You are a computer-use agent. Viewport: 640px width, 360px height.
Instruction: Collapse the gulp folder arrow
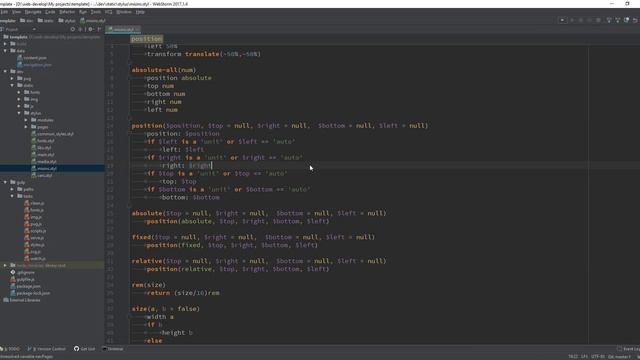coord(5,182)
